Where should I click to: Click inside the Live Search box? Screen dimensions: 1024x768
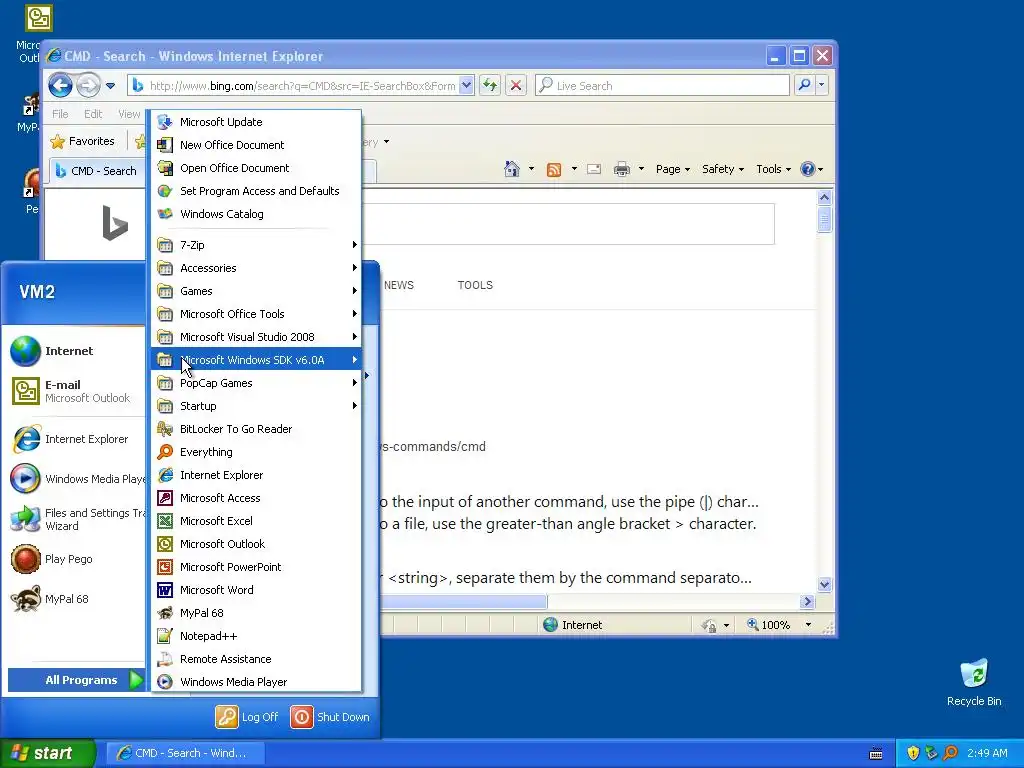coord(662,86)
